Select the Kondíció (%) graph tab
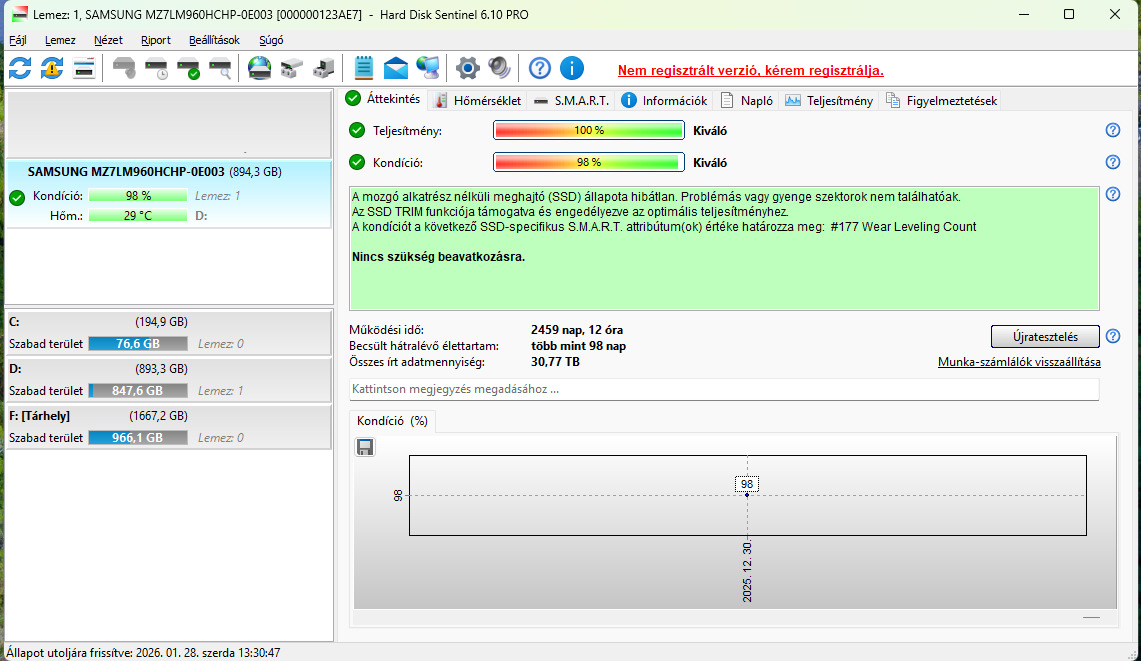This screenshot has width=1141, height=661. click(392, 421)
